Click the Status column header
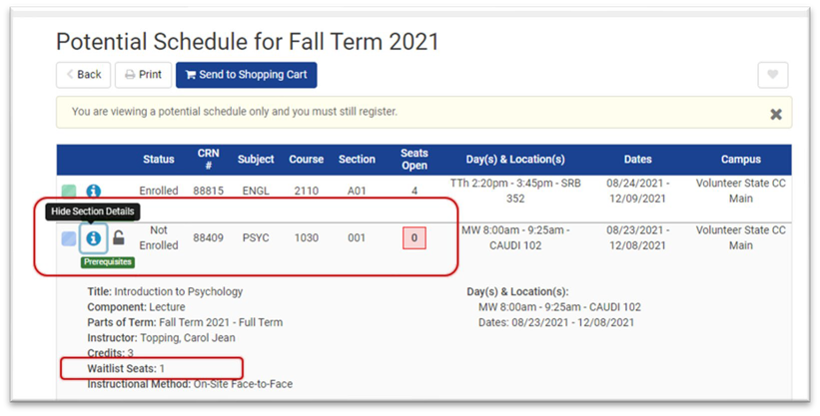This screenshot has height=416, width=820. [x=158, y=159]
